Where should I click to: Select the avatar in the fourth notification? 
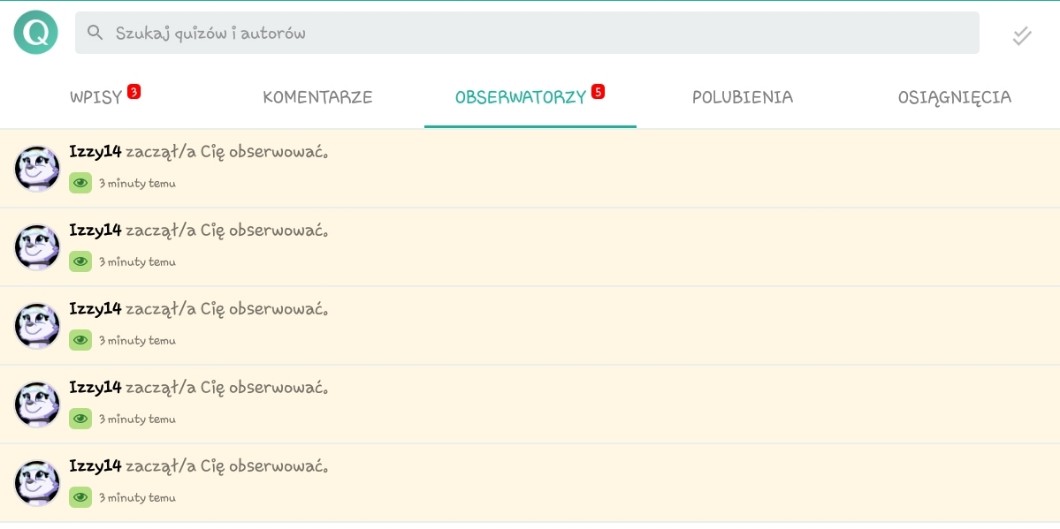pos(37,404)
